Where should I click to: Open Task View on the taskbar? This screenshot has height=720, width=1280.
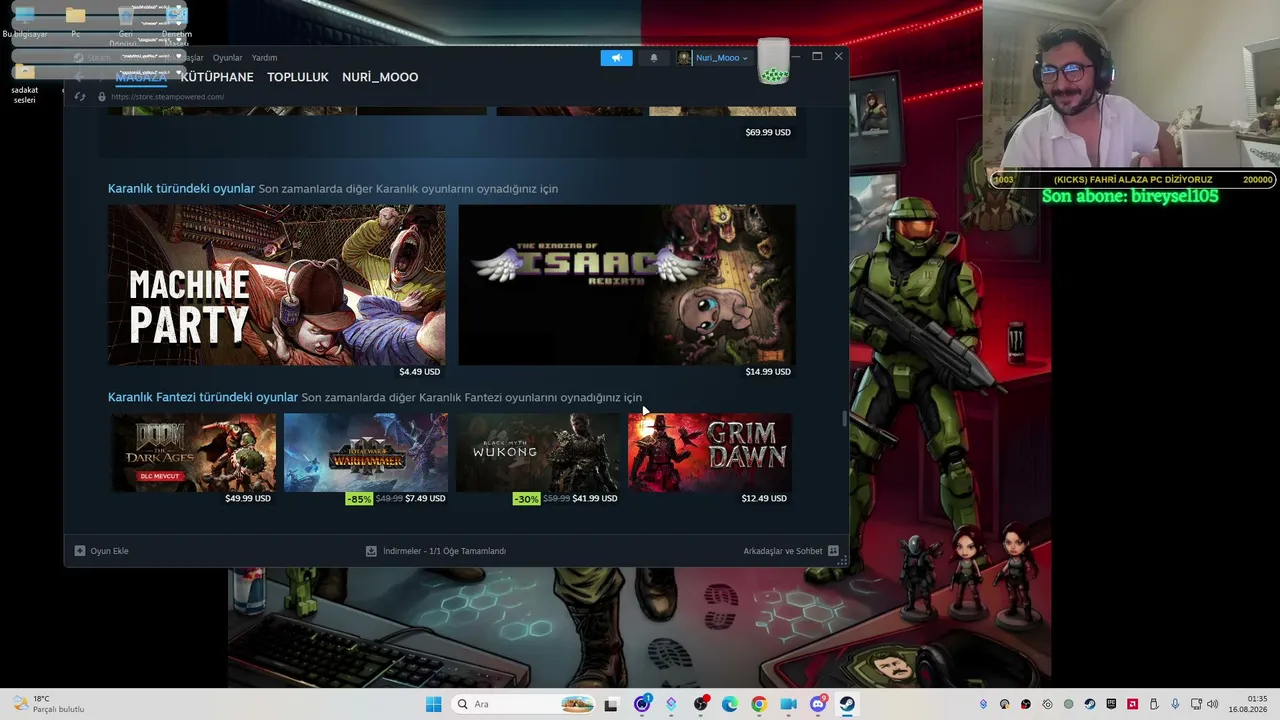click(x=611, y=704)
